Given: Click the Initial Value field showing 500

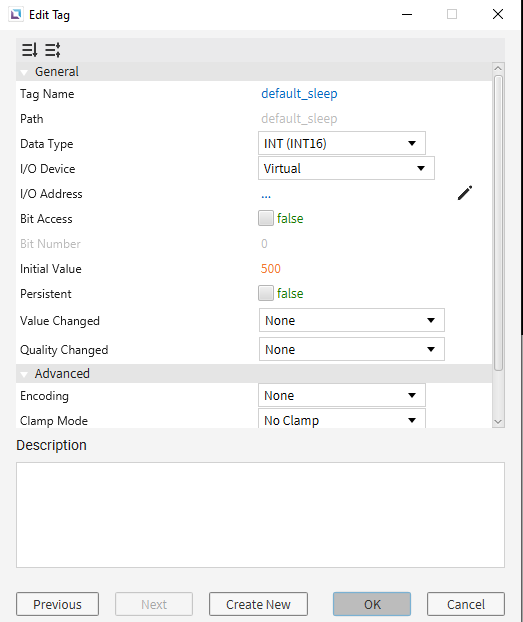Looking at the screenshot, I should (x=271, y=269).
